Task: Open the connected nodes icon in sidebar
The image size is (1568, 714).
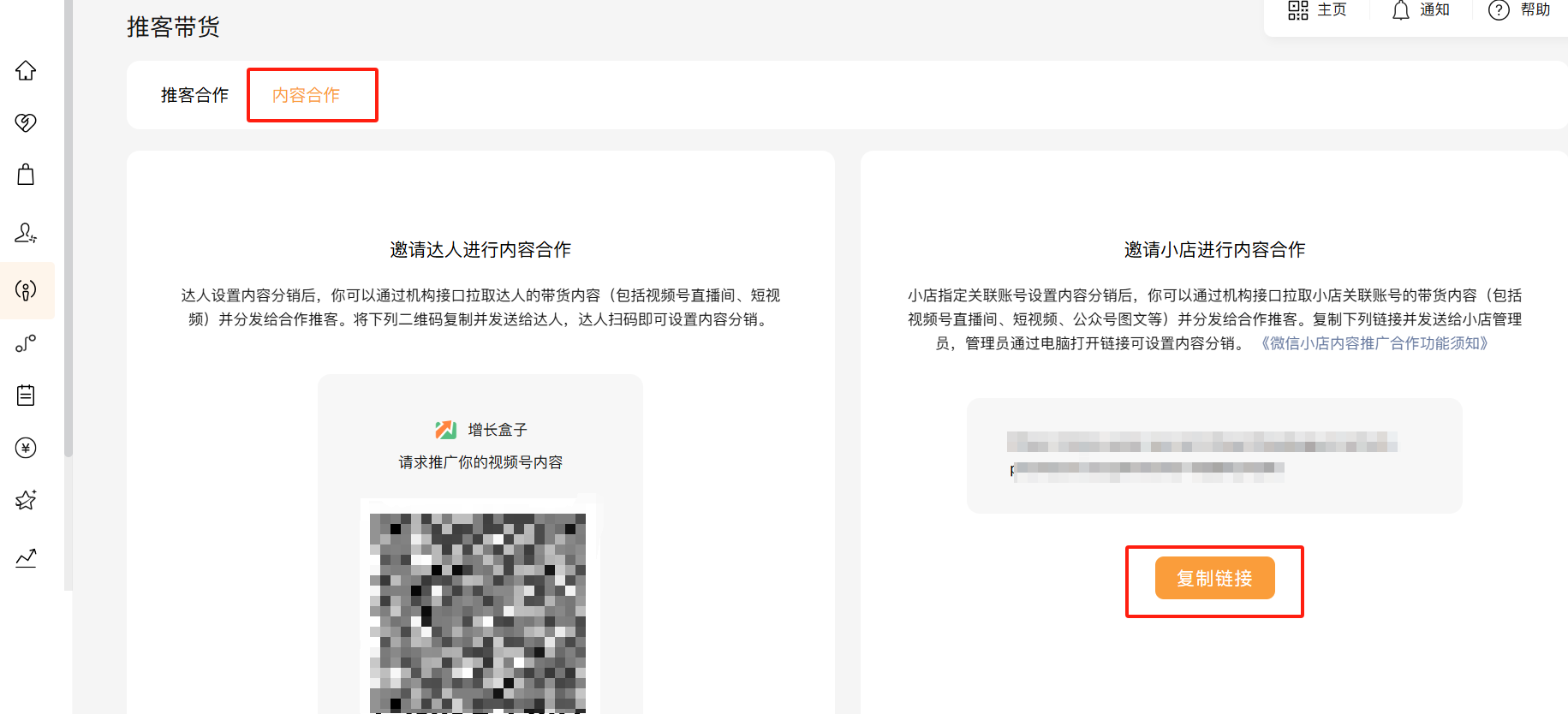Action: click(26, 343)
